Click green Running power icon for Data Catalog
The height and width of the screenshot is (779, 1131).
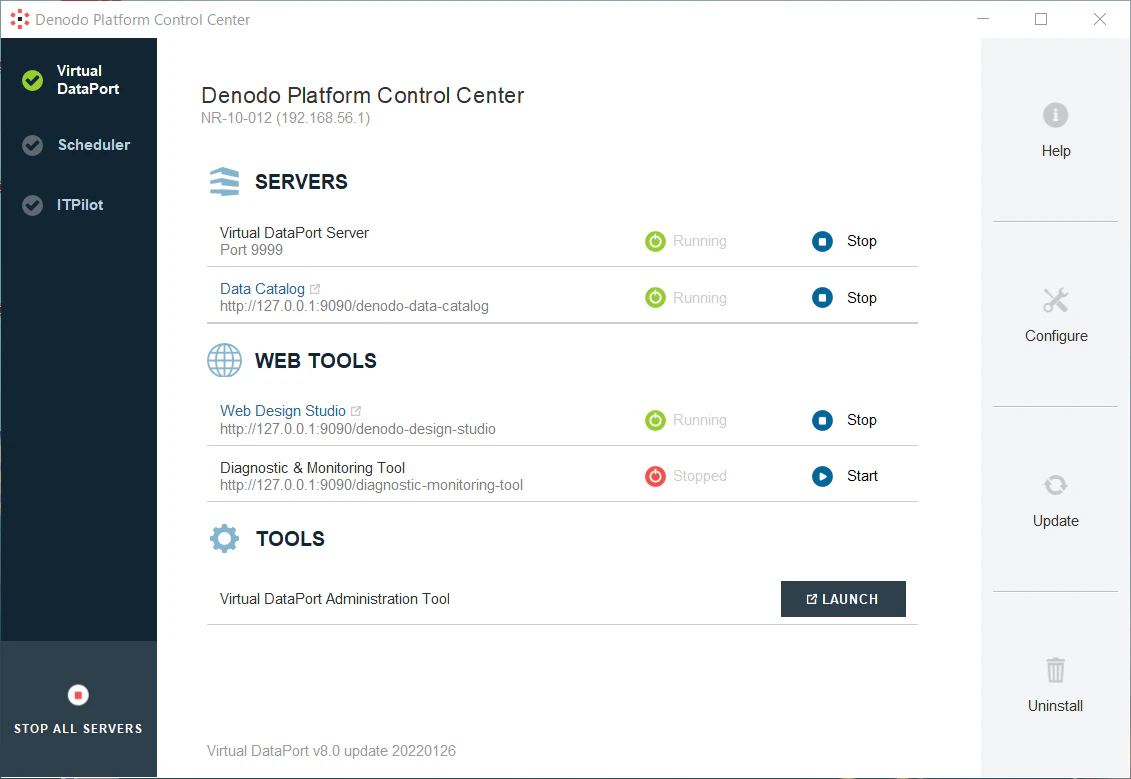(655, 297)
